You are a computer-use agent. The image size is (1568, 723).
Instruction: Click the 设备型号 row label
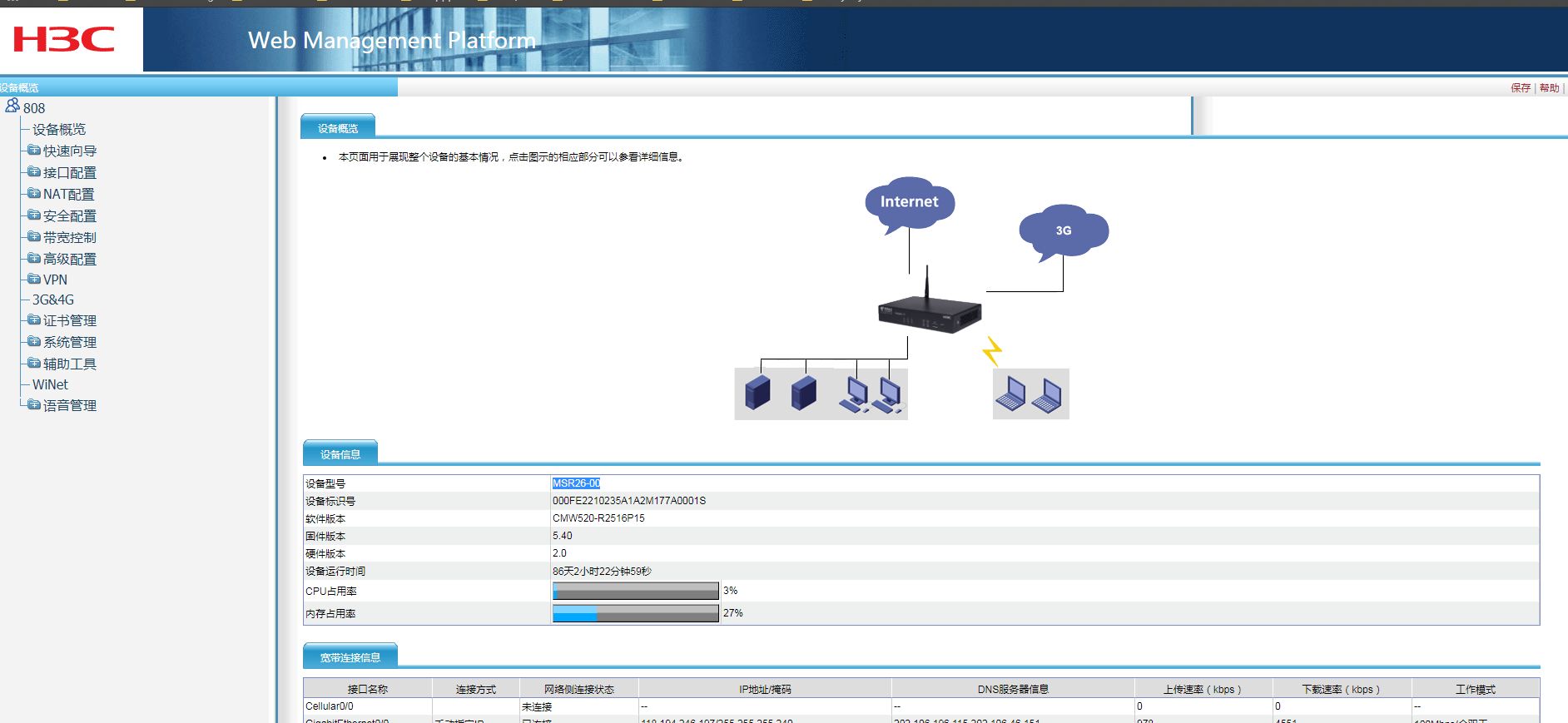click(x=325, y=483)
